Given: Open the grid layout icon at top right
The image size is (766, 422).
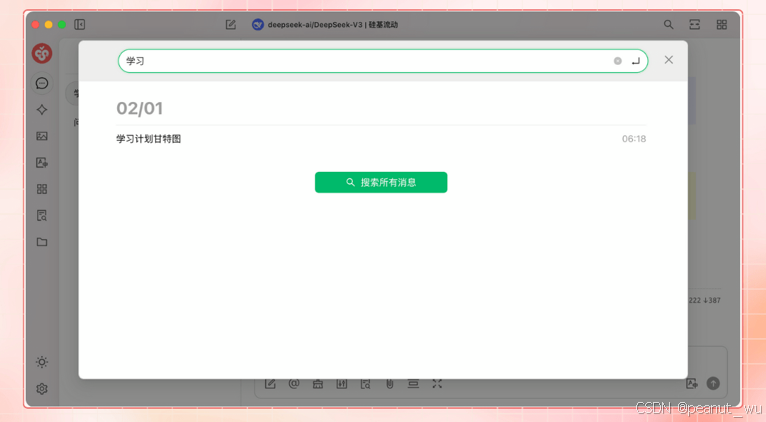Looking at the screenshot, I should coord(722,24).
